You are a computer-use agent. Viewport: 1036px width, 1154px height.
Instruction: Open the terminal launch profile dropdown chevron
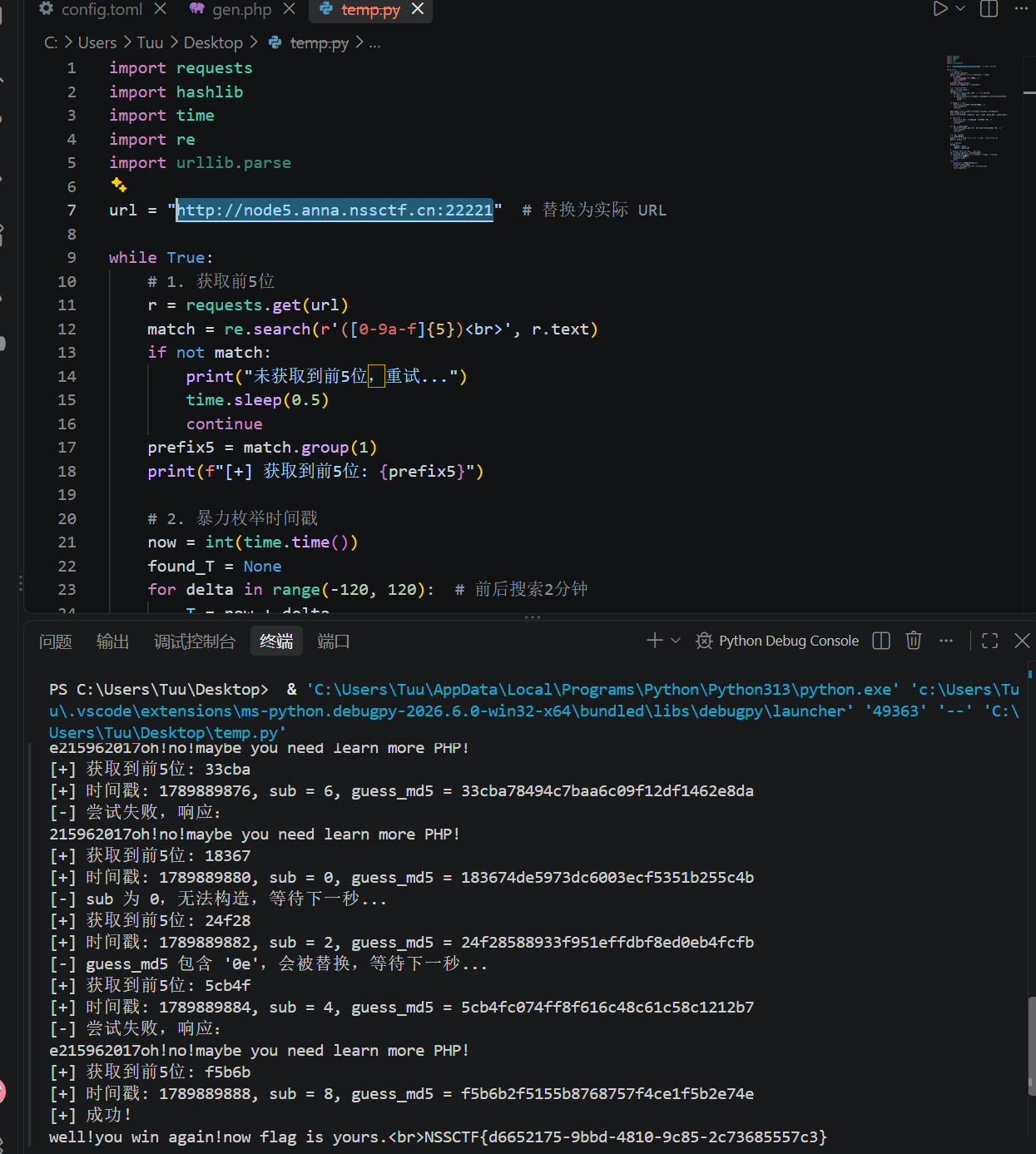click(x=676, y=640)
